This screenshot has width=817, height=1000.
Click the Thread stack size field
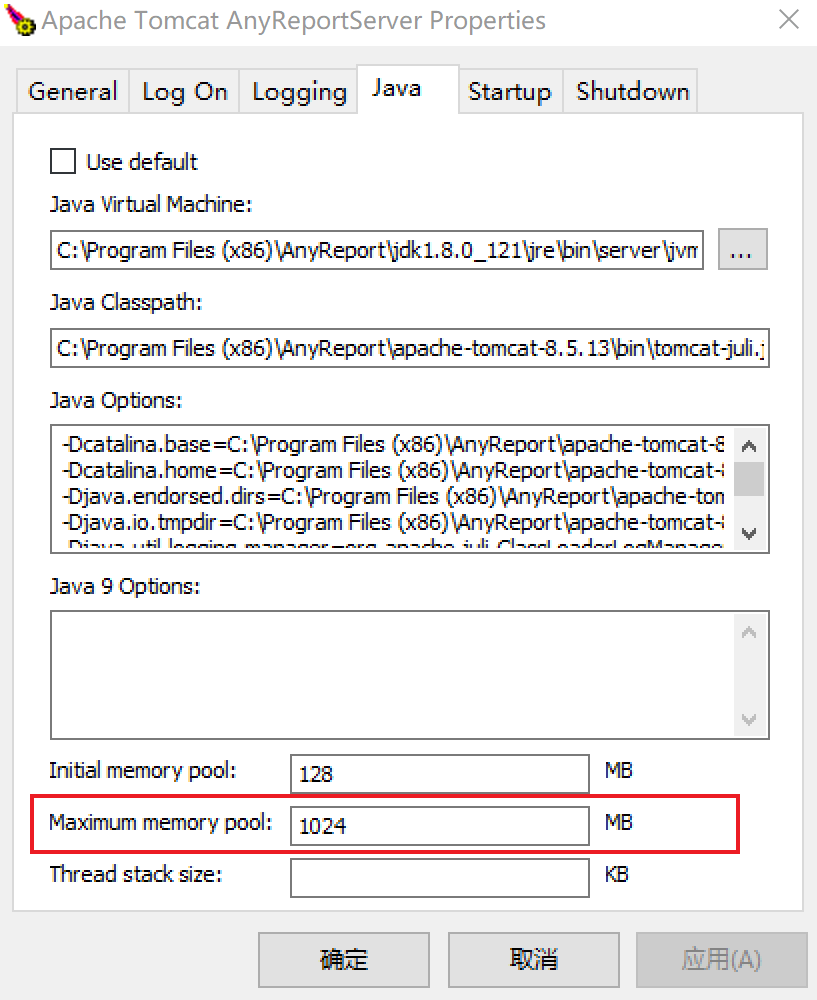pos(439,878)
